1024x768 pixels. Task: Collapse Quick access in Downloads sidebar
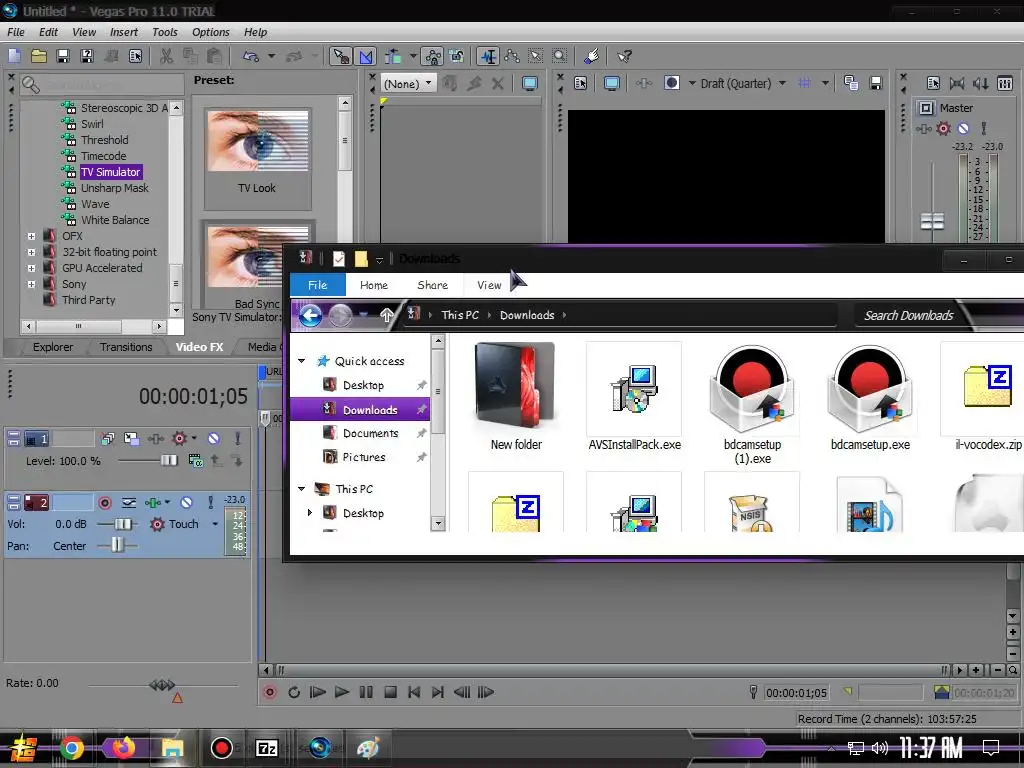click(x=302, y=361)
